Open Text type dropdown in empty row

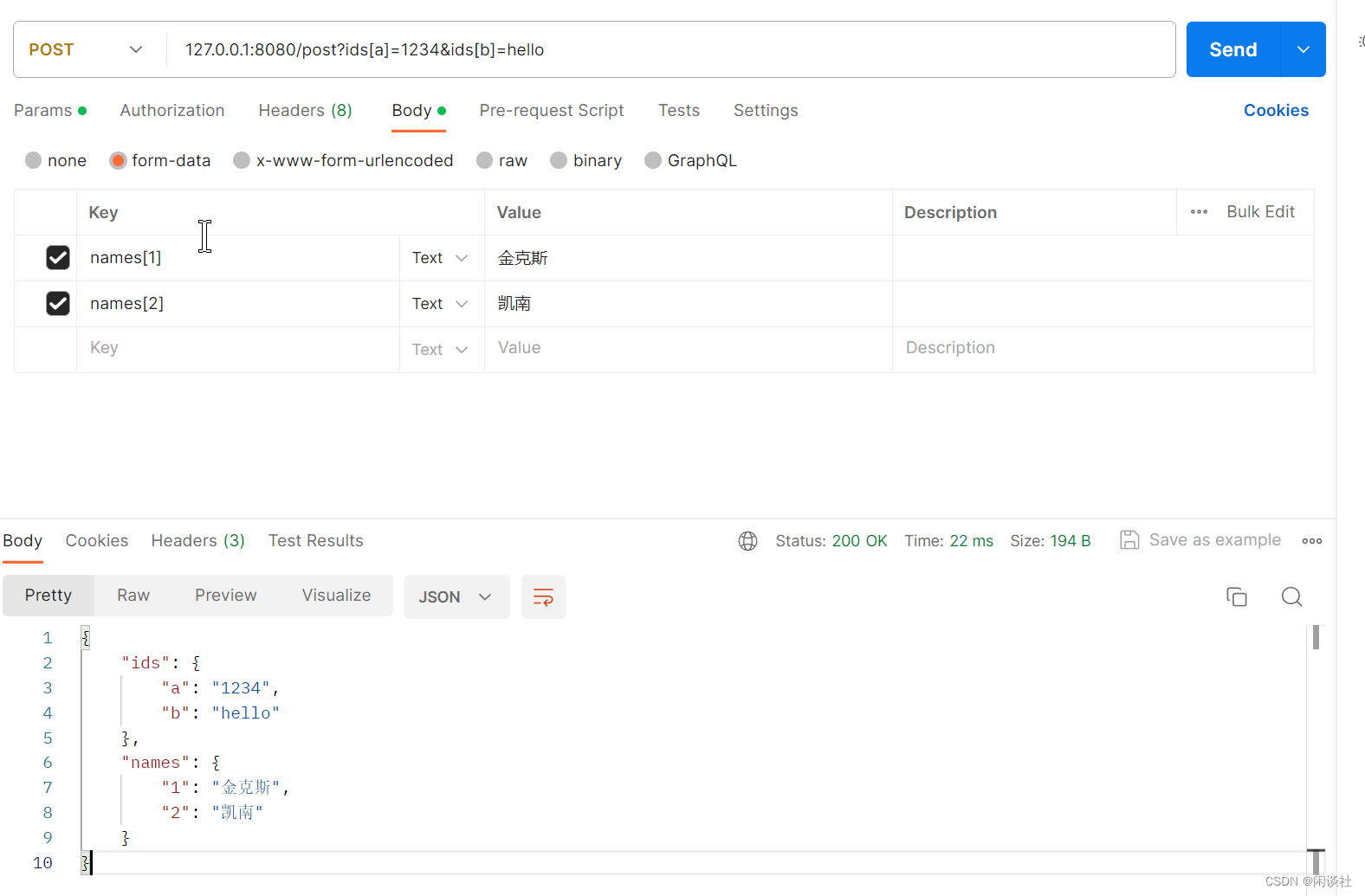coord(440,350)
